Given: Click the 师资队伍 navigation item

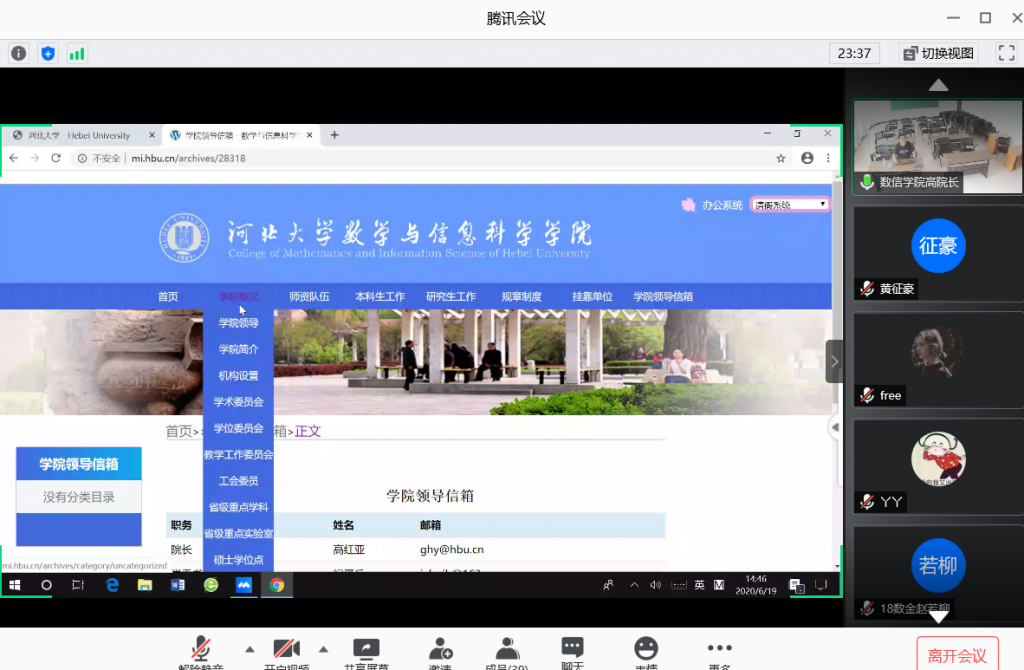Looking at the screenshot, I should coord(309,296).
